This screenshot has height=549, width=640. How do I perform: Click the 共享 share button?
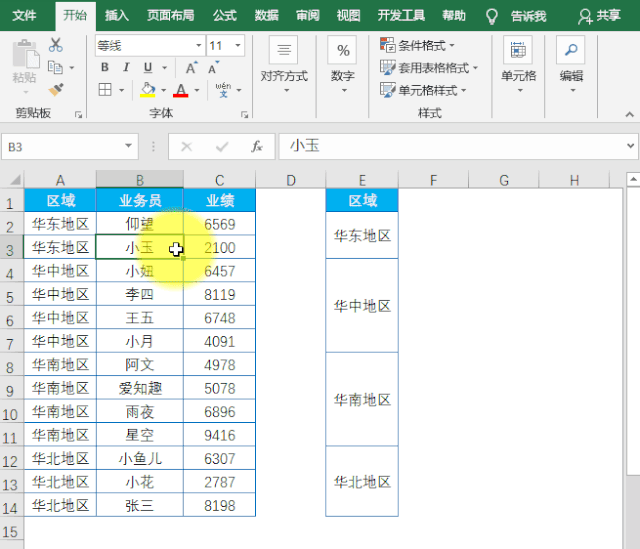[600, 16]
